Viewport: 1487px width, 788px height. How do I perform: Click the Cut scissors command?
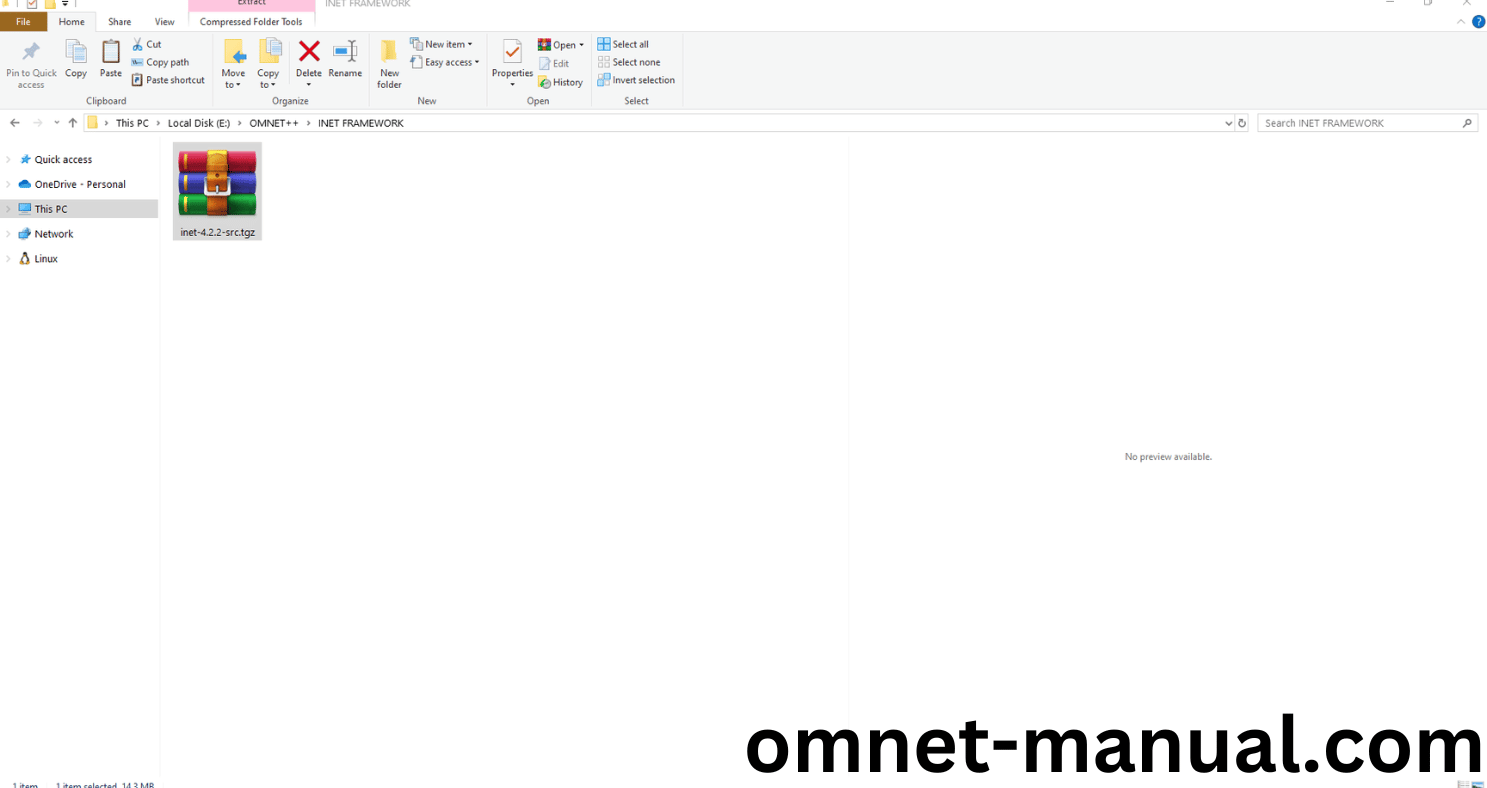click(146, 44)
